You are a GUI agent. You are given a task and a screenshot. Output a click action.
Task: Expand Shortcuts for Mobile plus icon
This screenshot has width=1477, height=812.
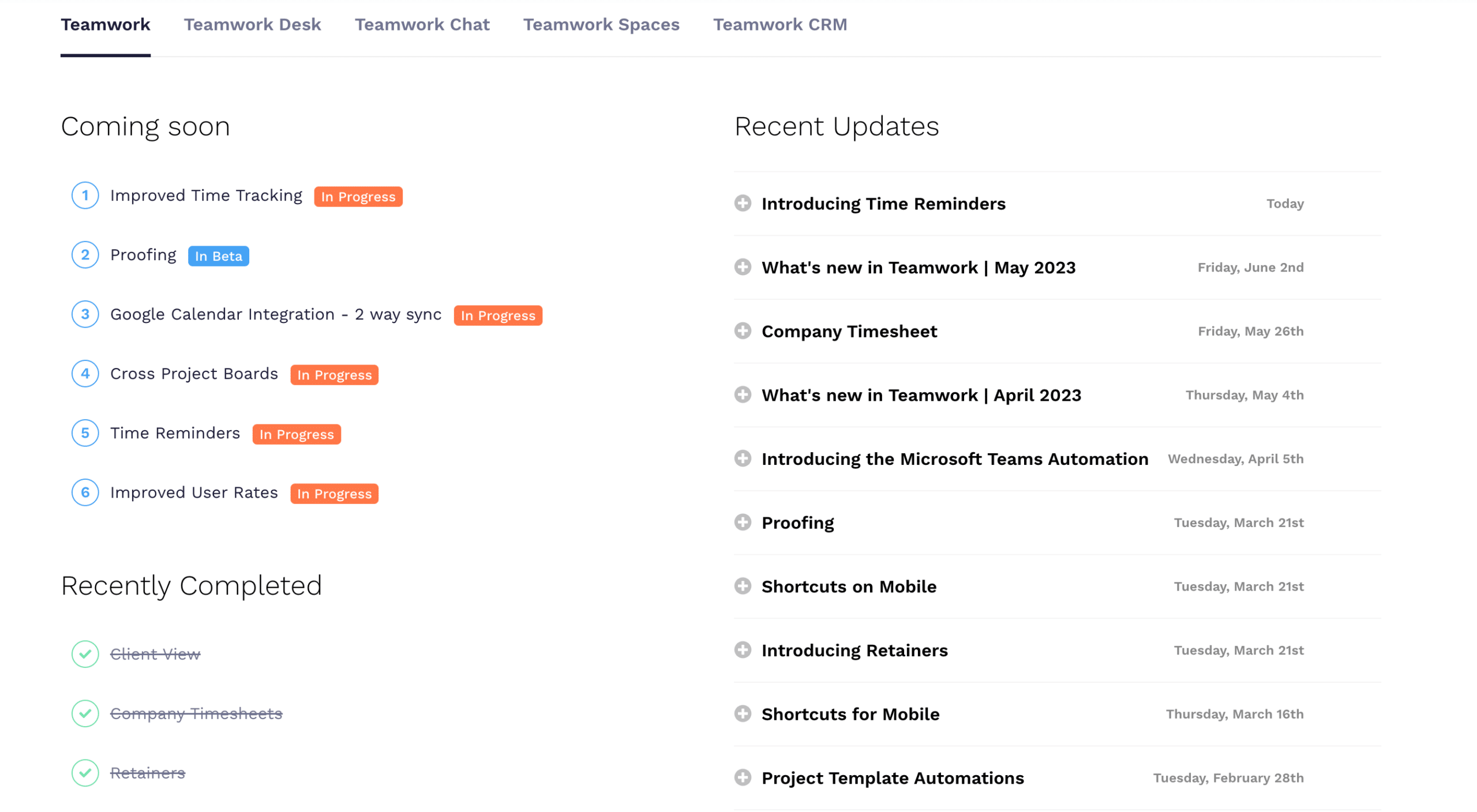tap(742, 713)
